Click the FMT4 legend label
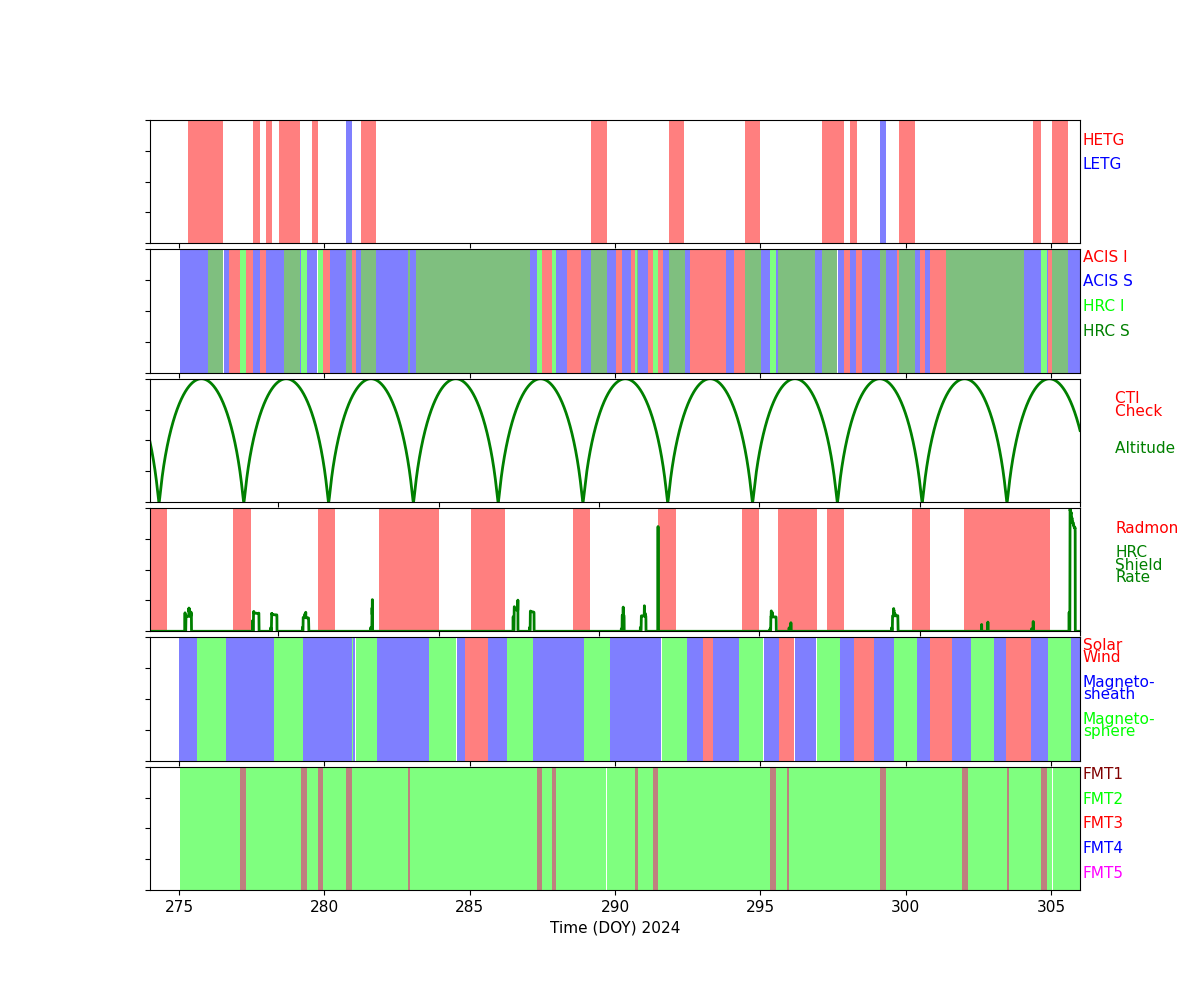 point(1103,848)
